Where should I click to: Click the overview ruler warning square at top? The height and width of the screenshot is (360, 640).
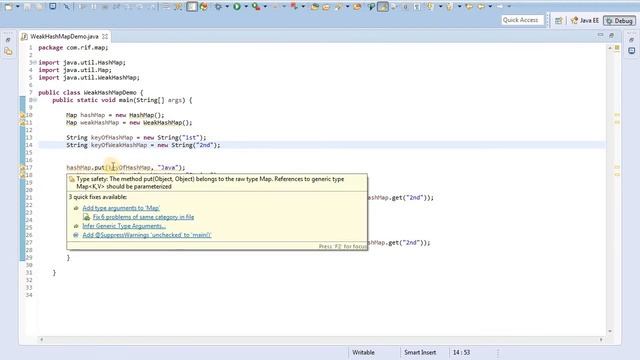[617, 48]
